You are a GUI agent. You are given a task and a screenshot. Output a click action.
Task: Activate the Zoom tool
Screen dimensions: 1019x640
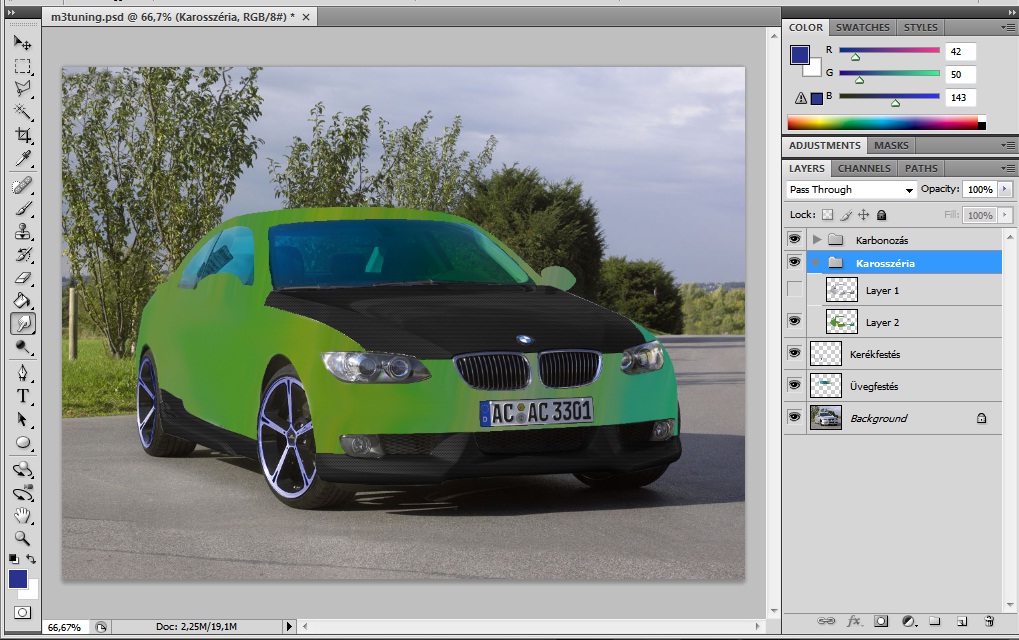(22, 538)
